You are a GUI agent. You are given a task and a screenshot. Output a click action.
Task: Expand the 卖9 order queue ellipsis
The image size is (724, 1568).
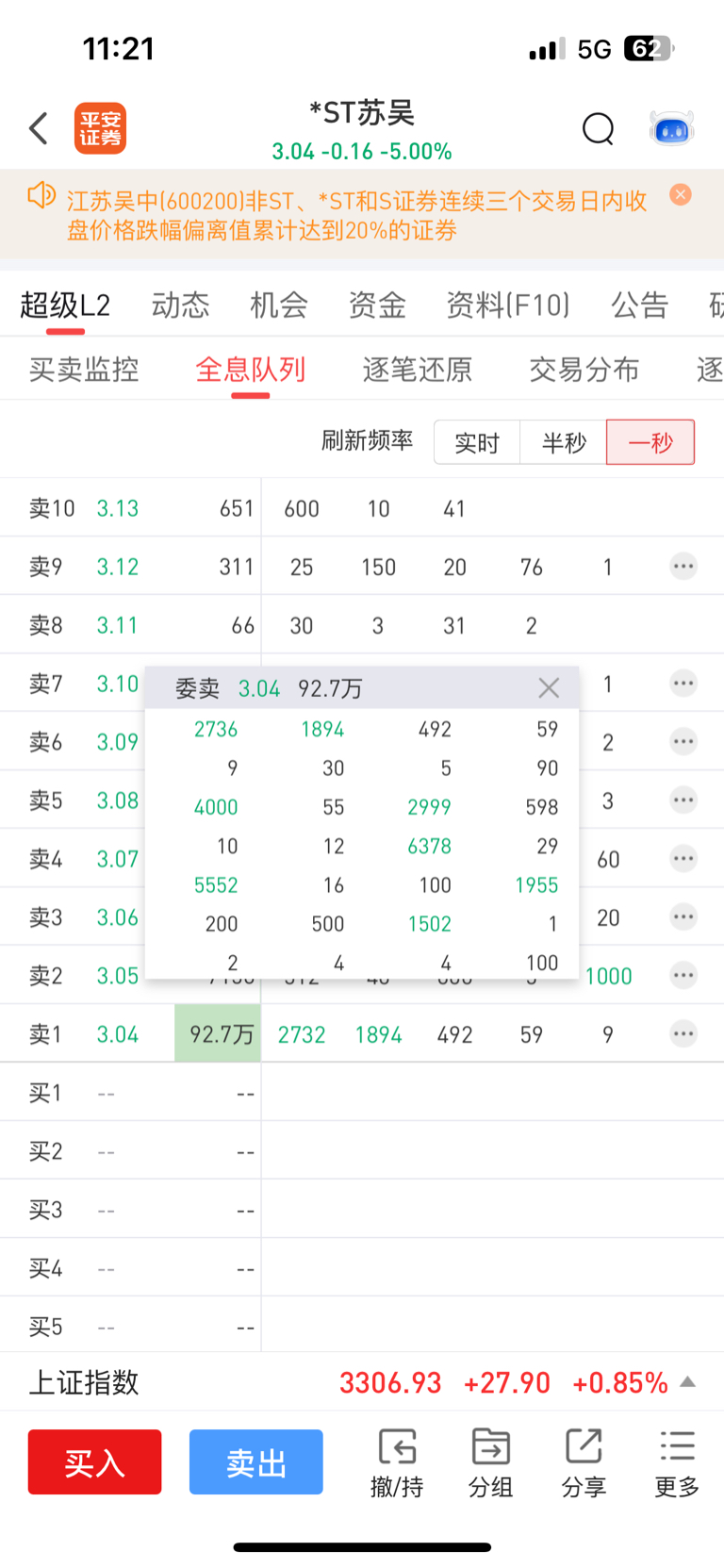tap(683, 567)
